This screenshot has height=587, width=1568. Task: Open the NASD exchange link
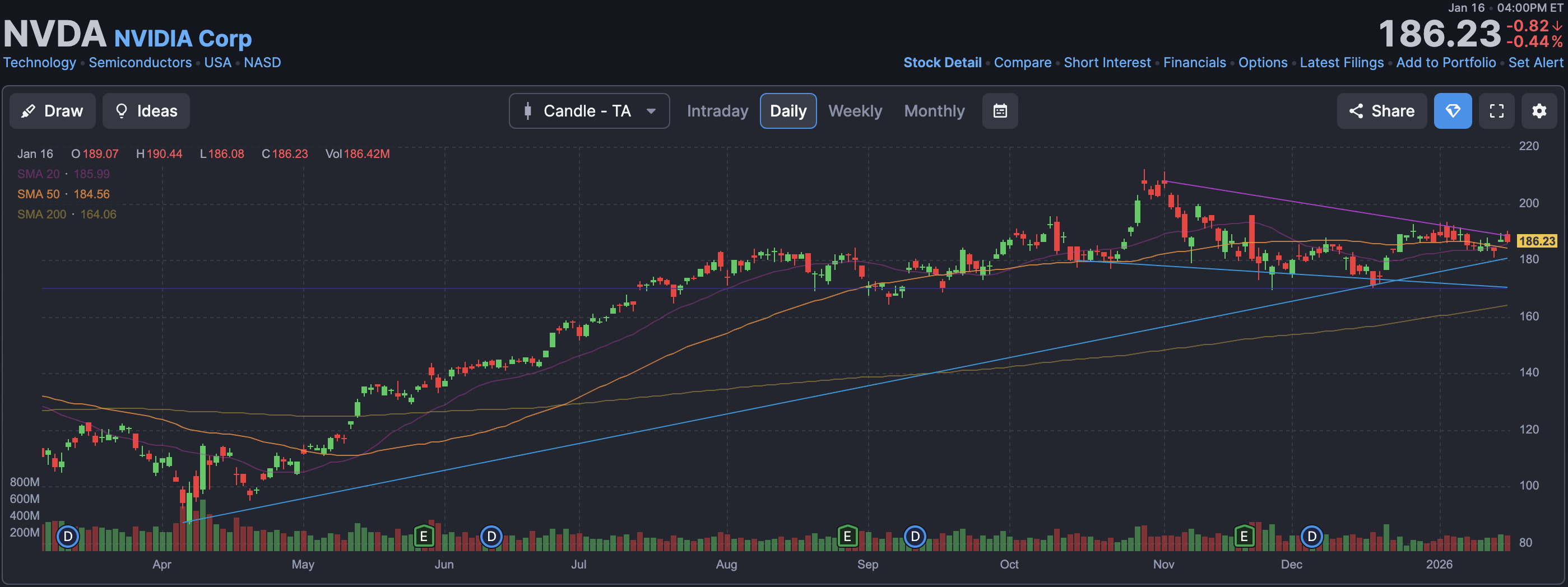tap(262, 63)
